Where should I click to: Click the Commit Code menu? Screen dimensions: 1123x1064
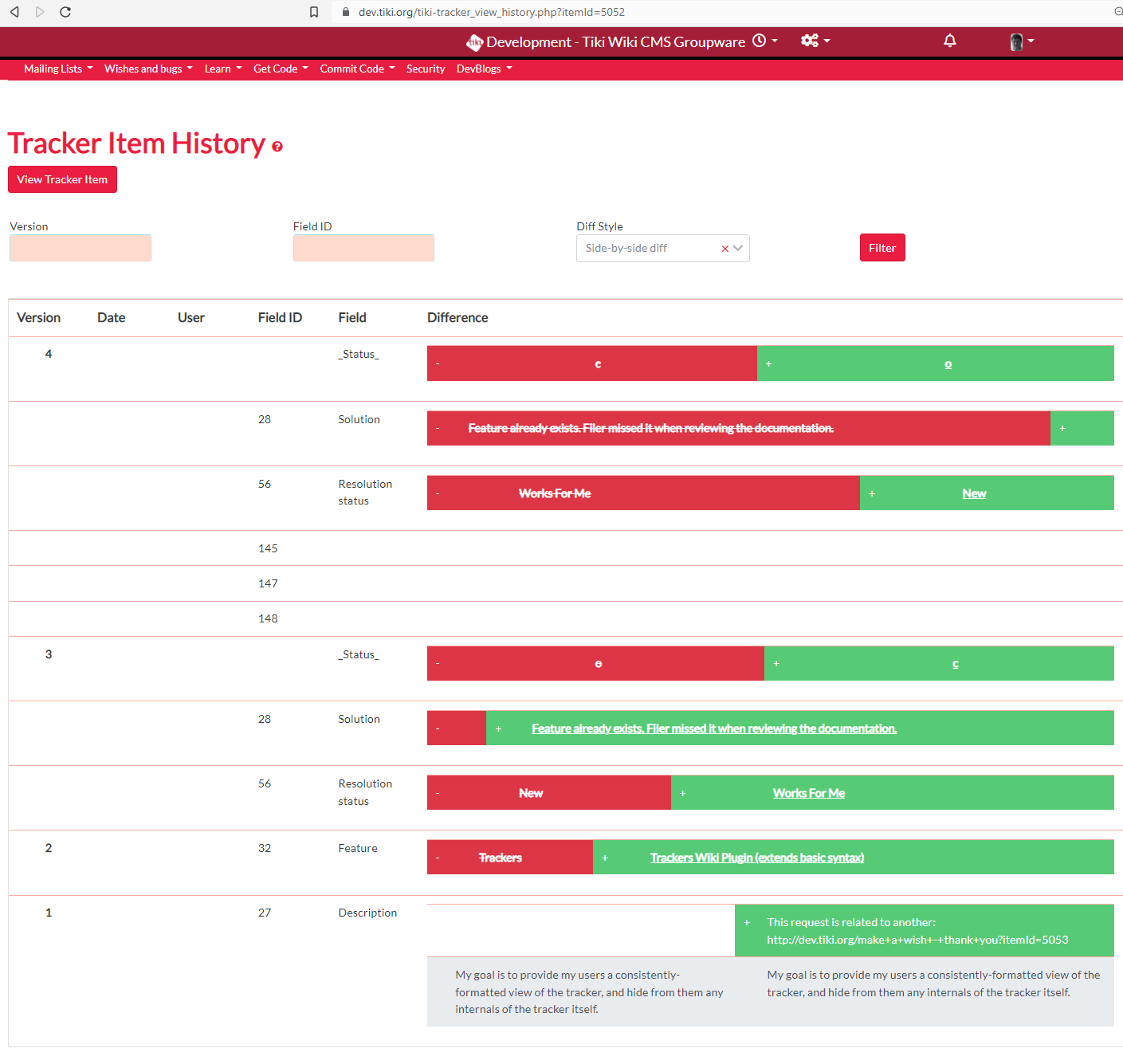[357, 69]
